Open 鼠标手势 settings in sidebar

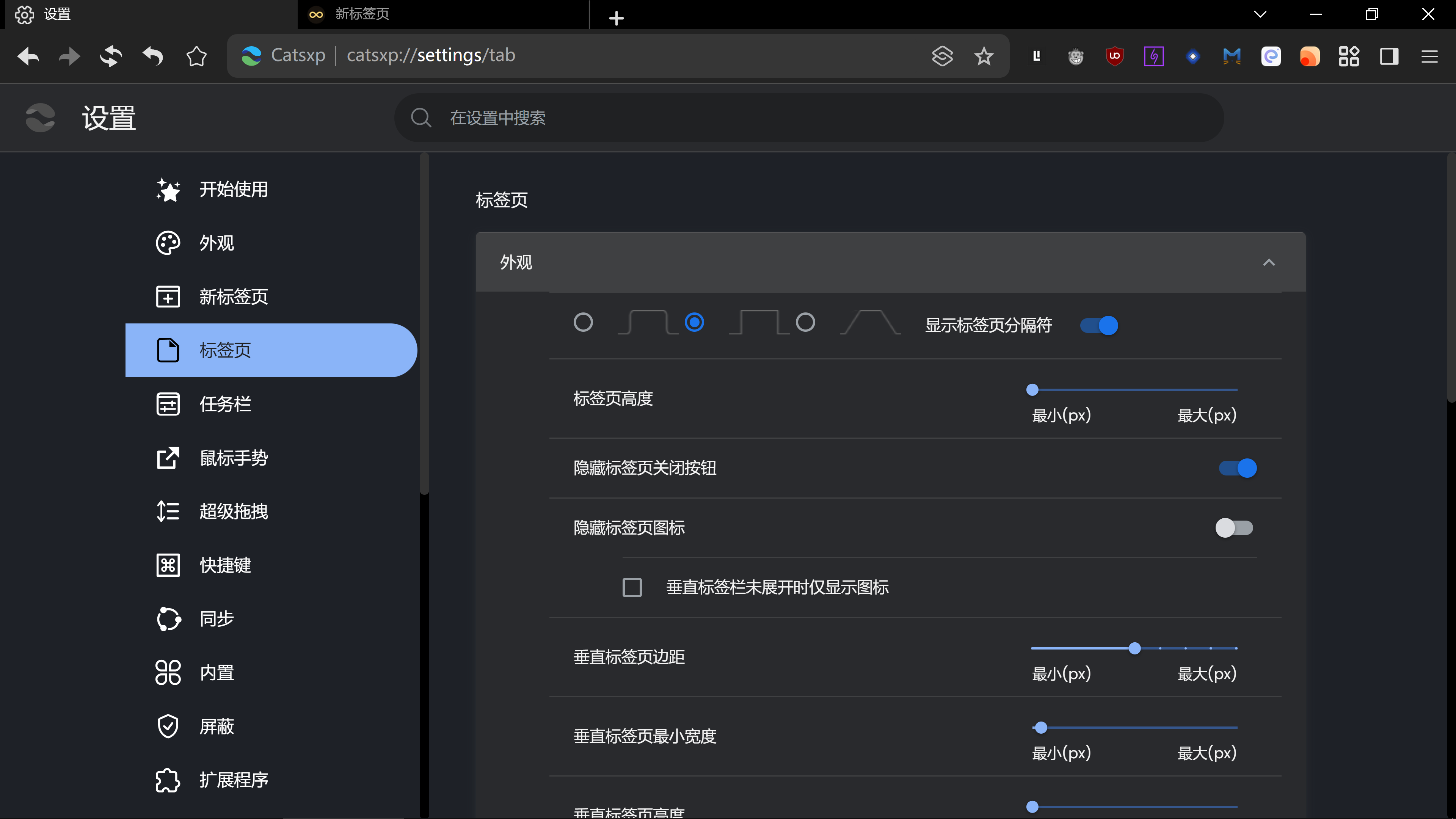(x=234, y=458)
